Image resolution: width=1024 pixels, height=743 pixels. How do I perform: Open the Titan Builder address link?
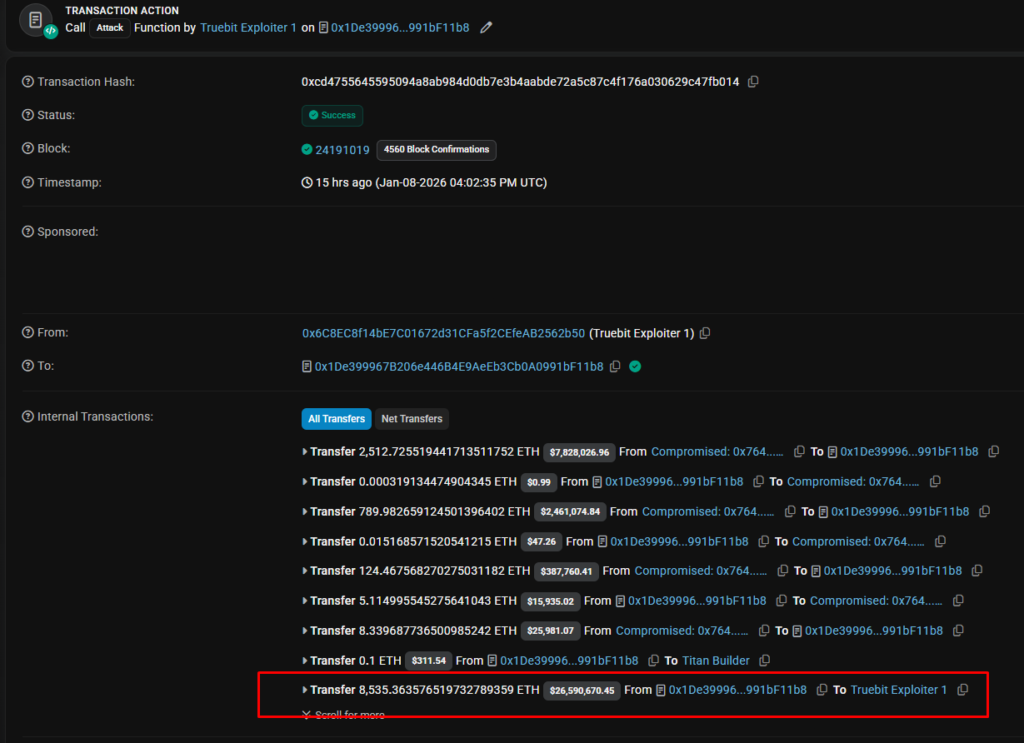[x=716, y=660]
